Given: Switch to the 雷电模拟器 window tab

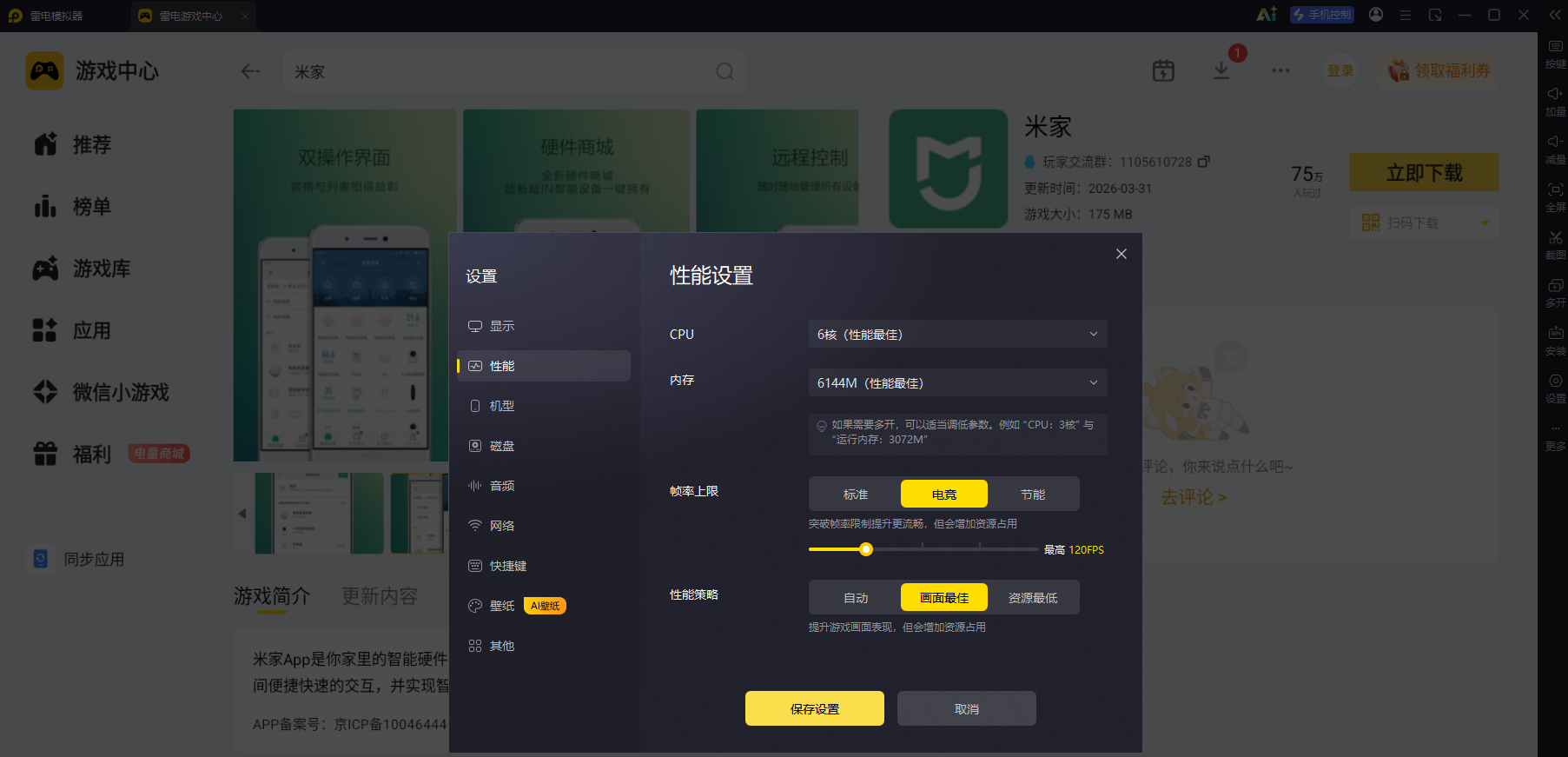Looking at the screenshot, I should point(46,16).
